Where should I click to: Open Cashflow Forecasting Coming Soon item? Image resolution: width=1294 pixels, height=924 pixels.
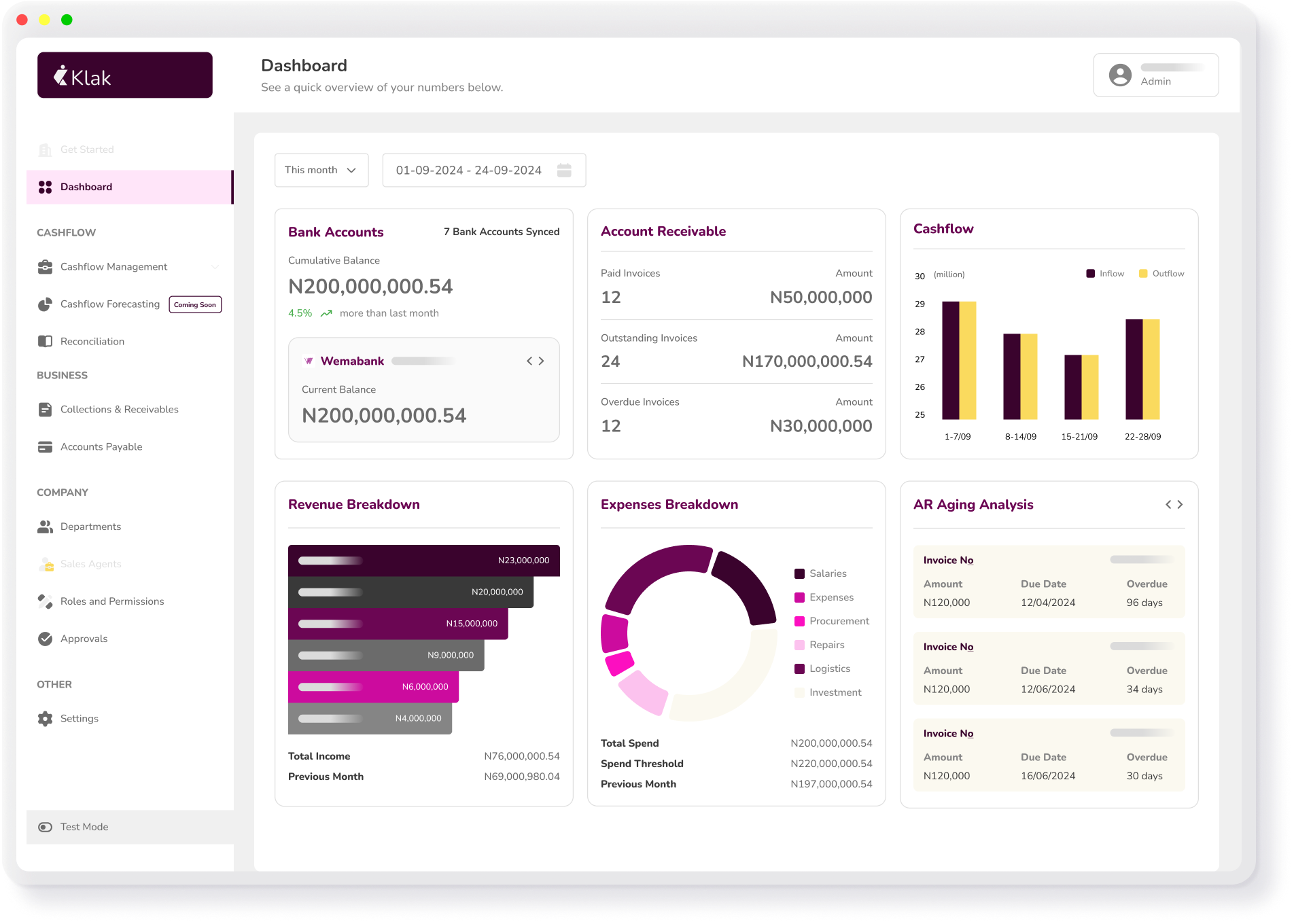(x=110, y=304)
